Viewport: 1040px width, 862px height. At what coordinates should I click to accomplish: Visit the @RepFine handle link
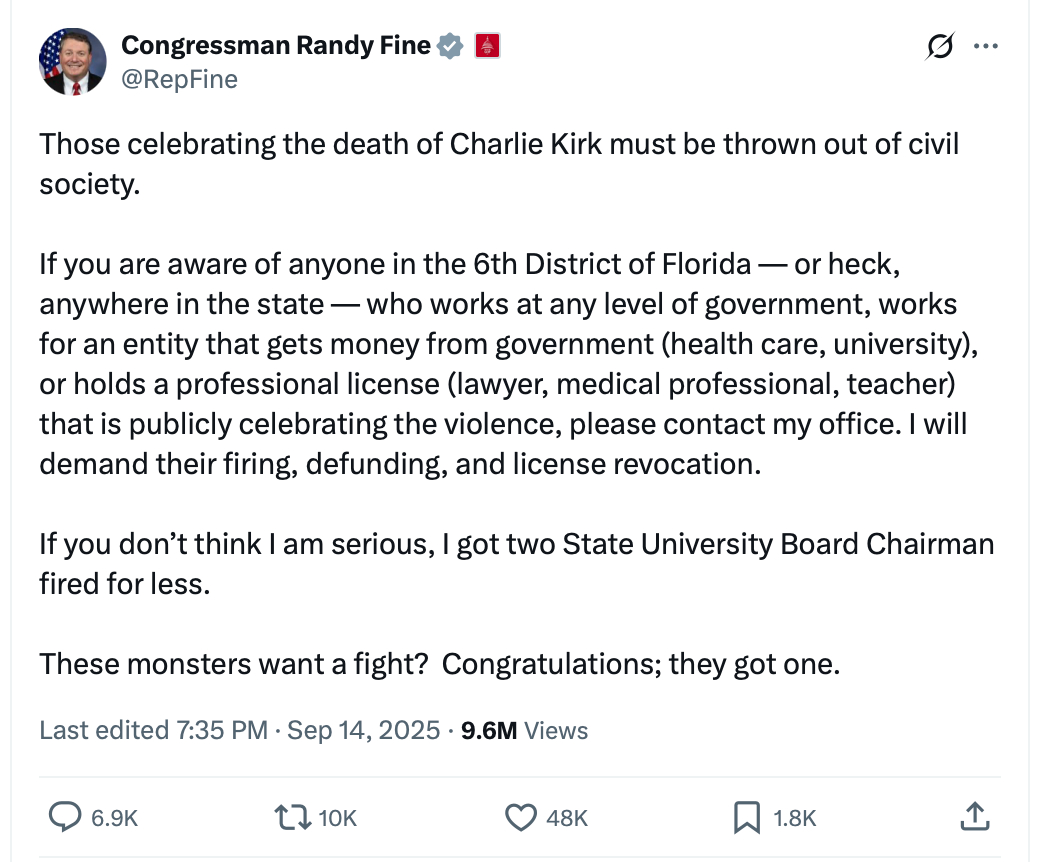[x=179, y=79]
